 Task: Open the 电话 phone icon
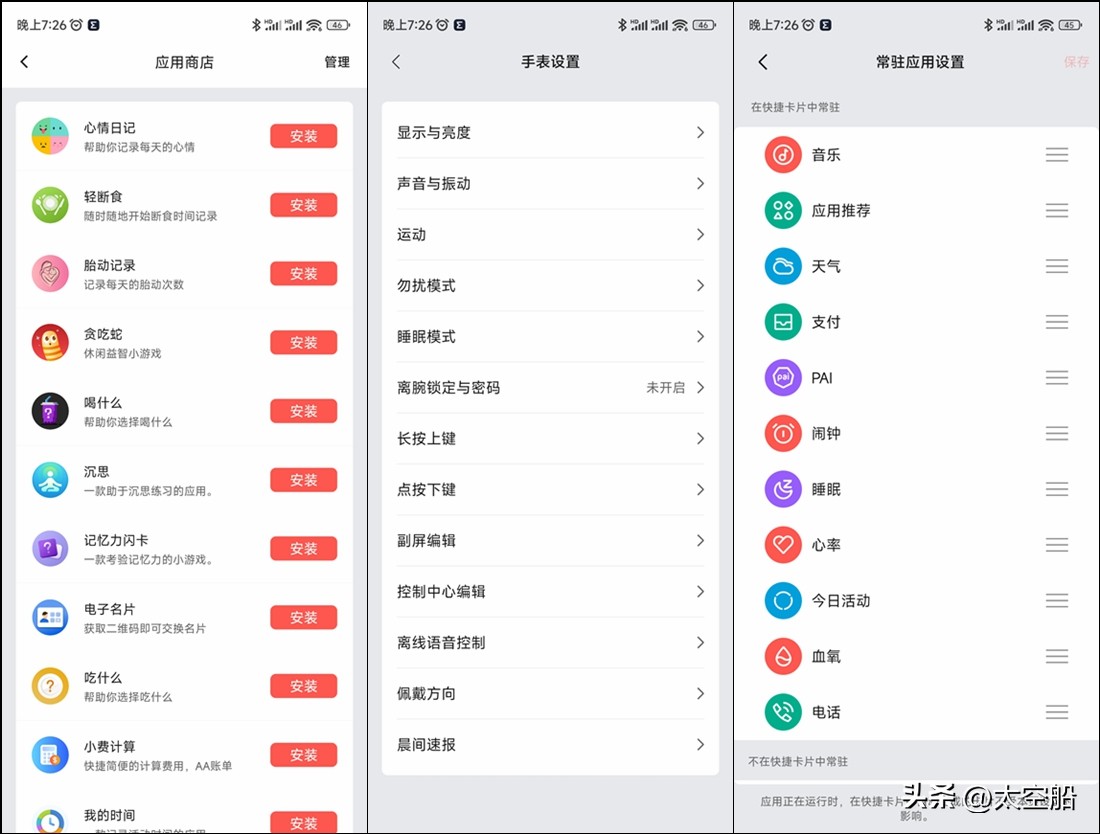point(784,712)
